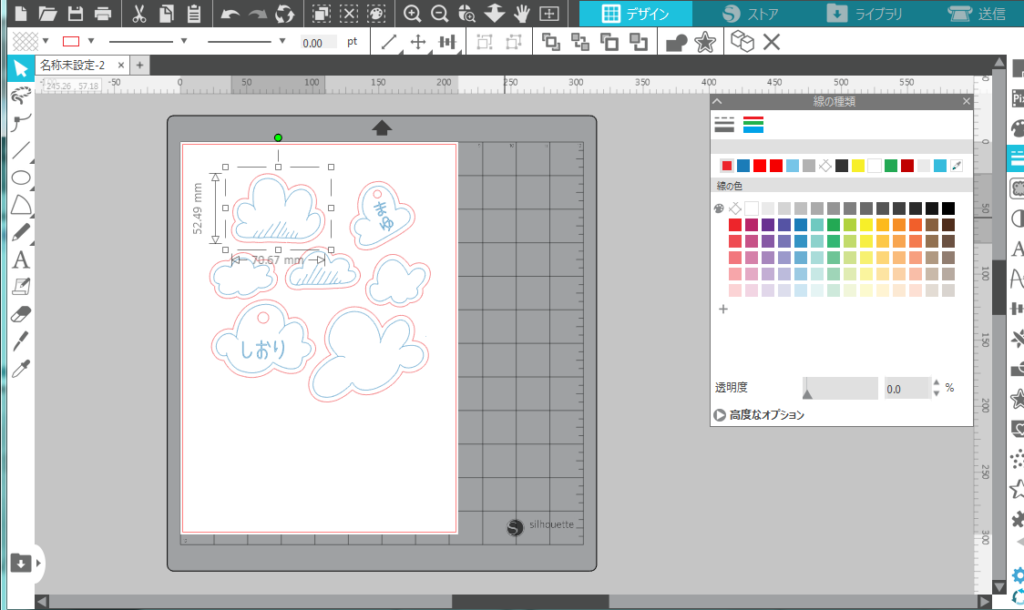Select the arrow Select tool in left toolbar
Image resolution: width=1024 pixels, height=610 pixels.
[21, 68]
